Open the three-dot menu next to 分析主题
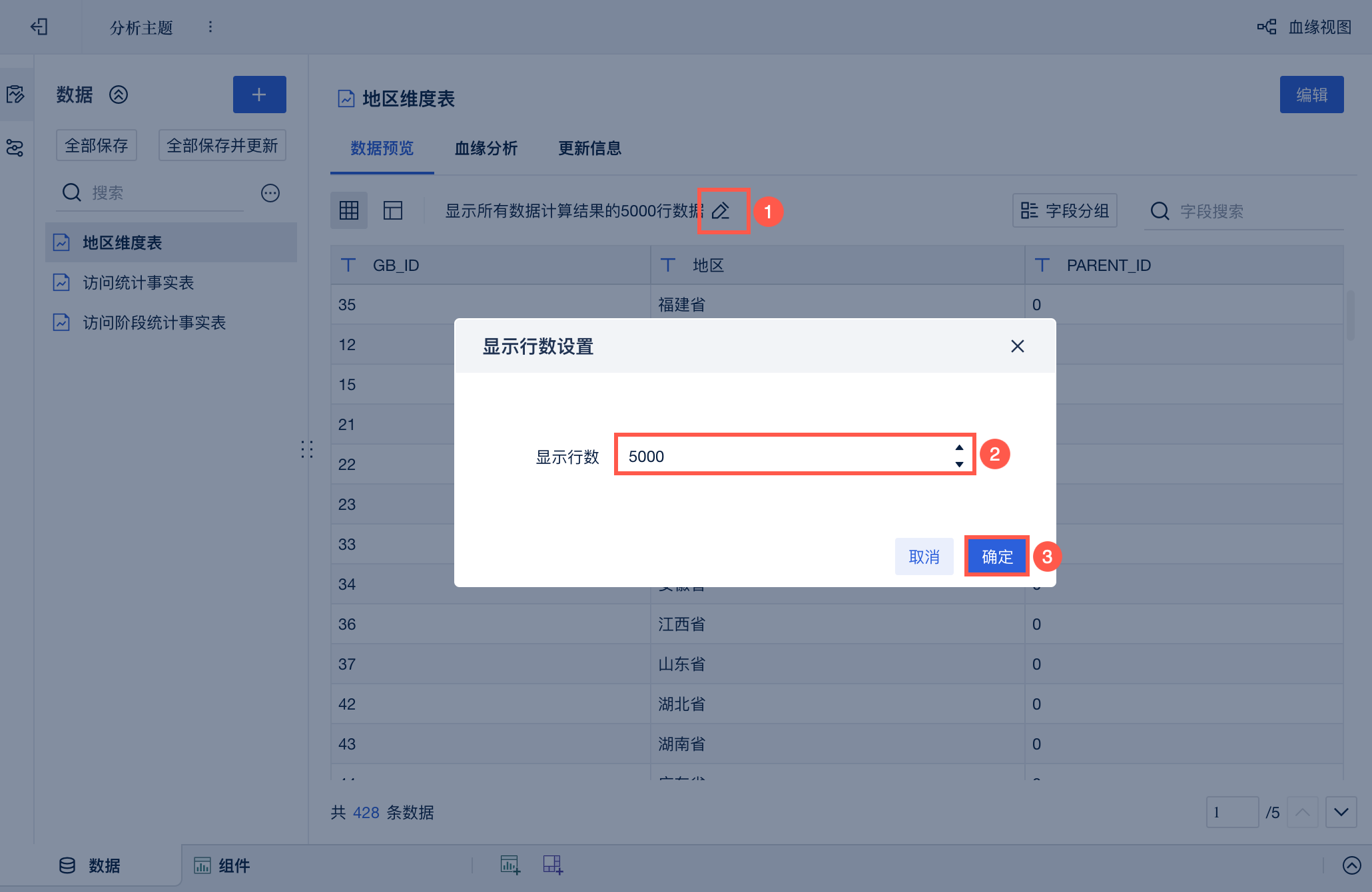The height and width of the screenshot is (892, 1372). (210, 27)
